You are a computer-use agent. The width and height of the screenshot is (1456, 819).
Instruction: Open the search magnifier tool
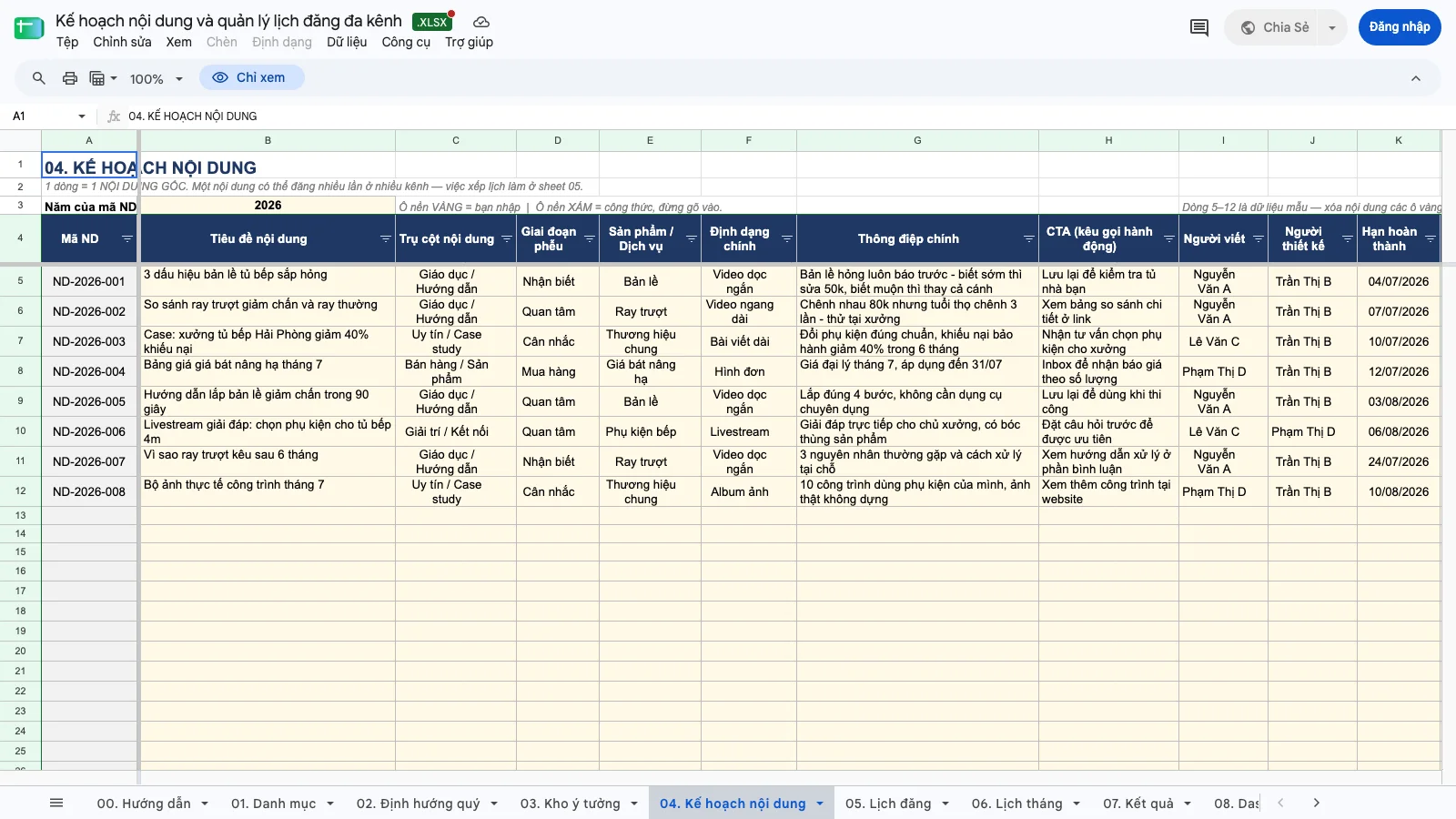[39, 78]
